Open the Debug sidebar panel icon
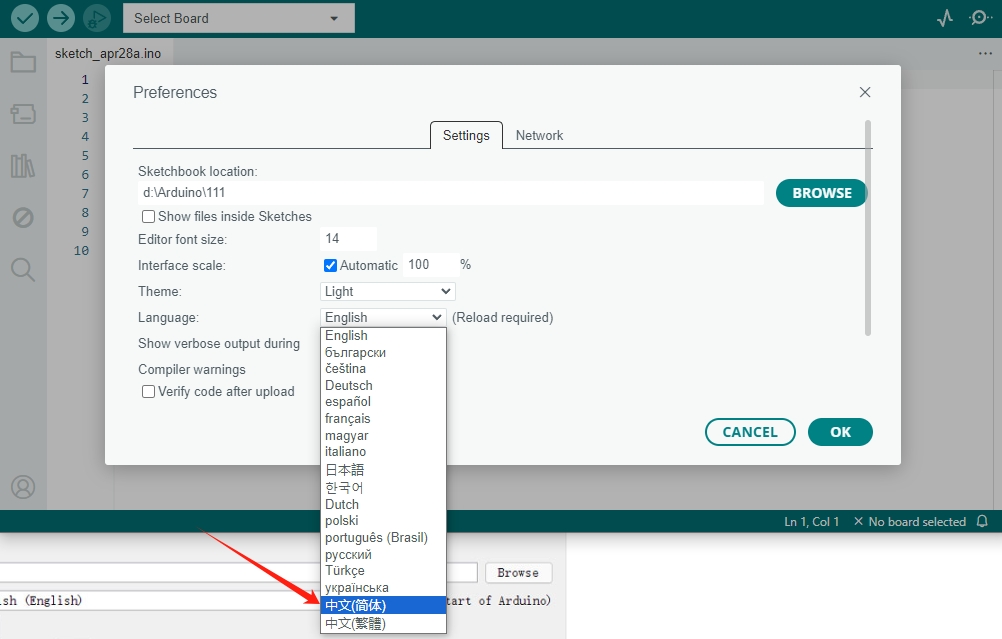Viewport: 1002px width, 639px height. (23, 218)
